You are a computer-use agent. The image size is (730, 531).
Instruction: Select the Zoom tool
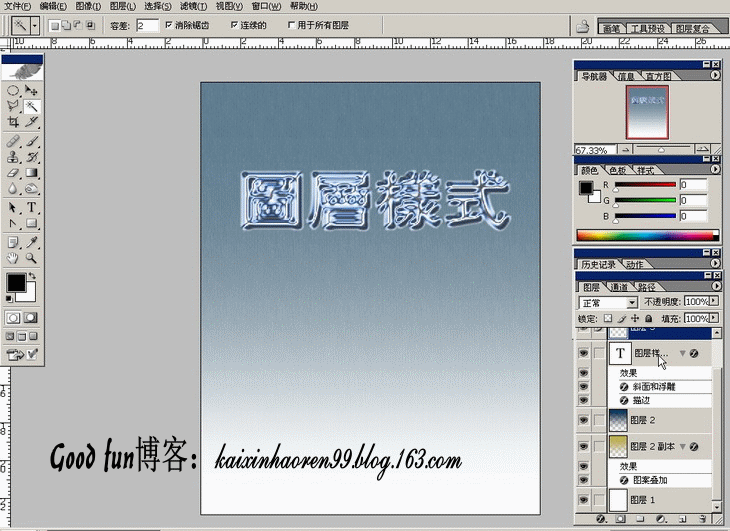(x=31, y=258)
